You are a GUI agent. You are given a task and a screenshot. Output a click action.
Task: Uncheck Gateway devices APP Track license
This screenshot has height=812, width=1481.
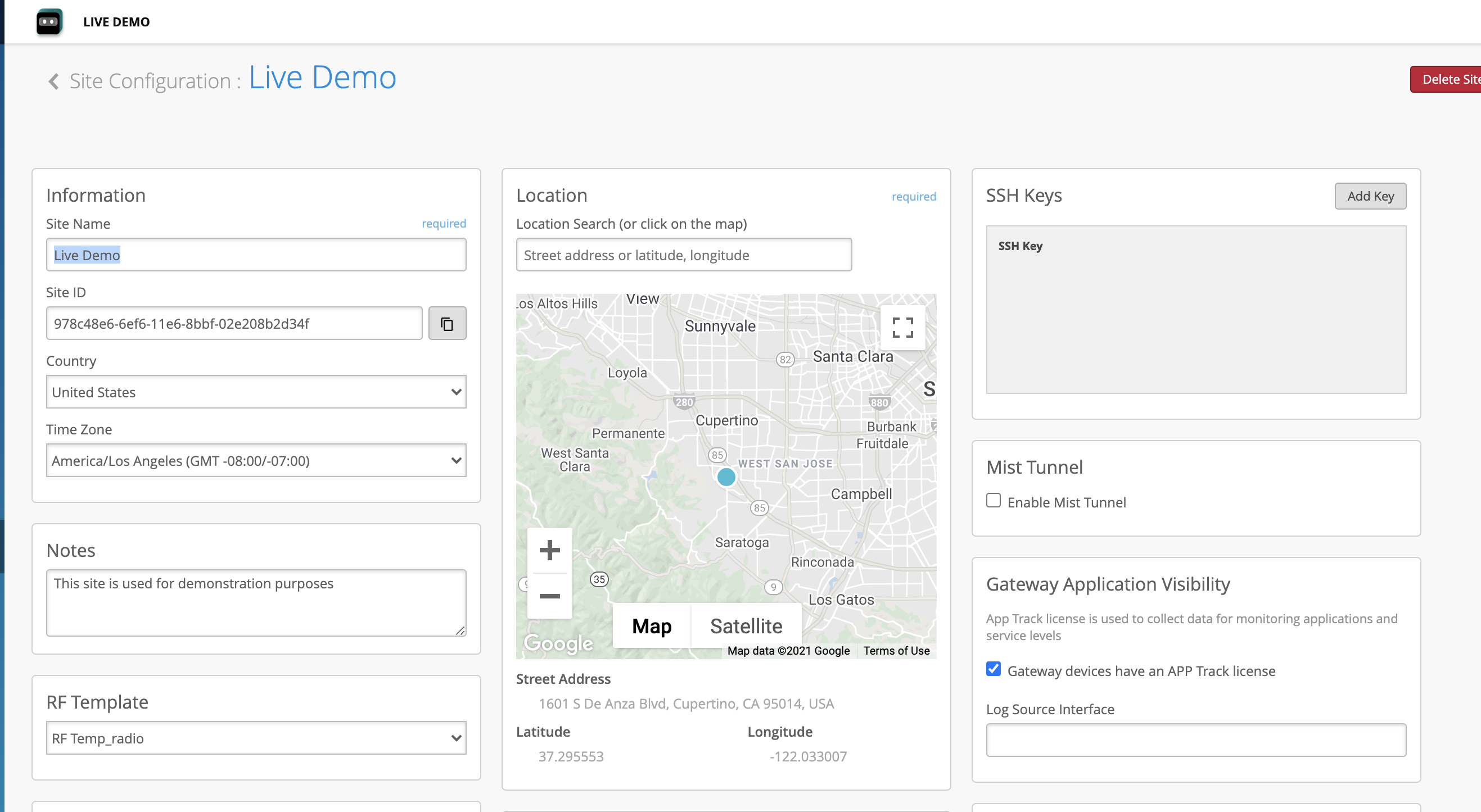(993, 669)
